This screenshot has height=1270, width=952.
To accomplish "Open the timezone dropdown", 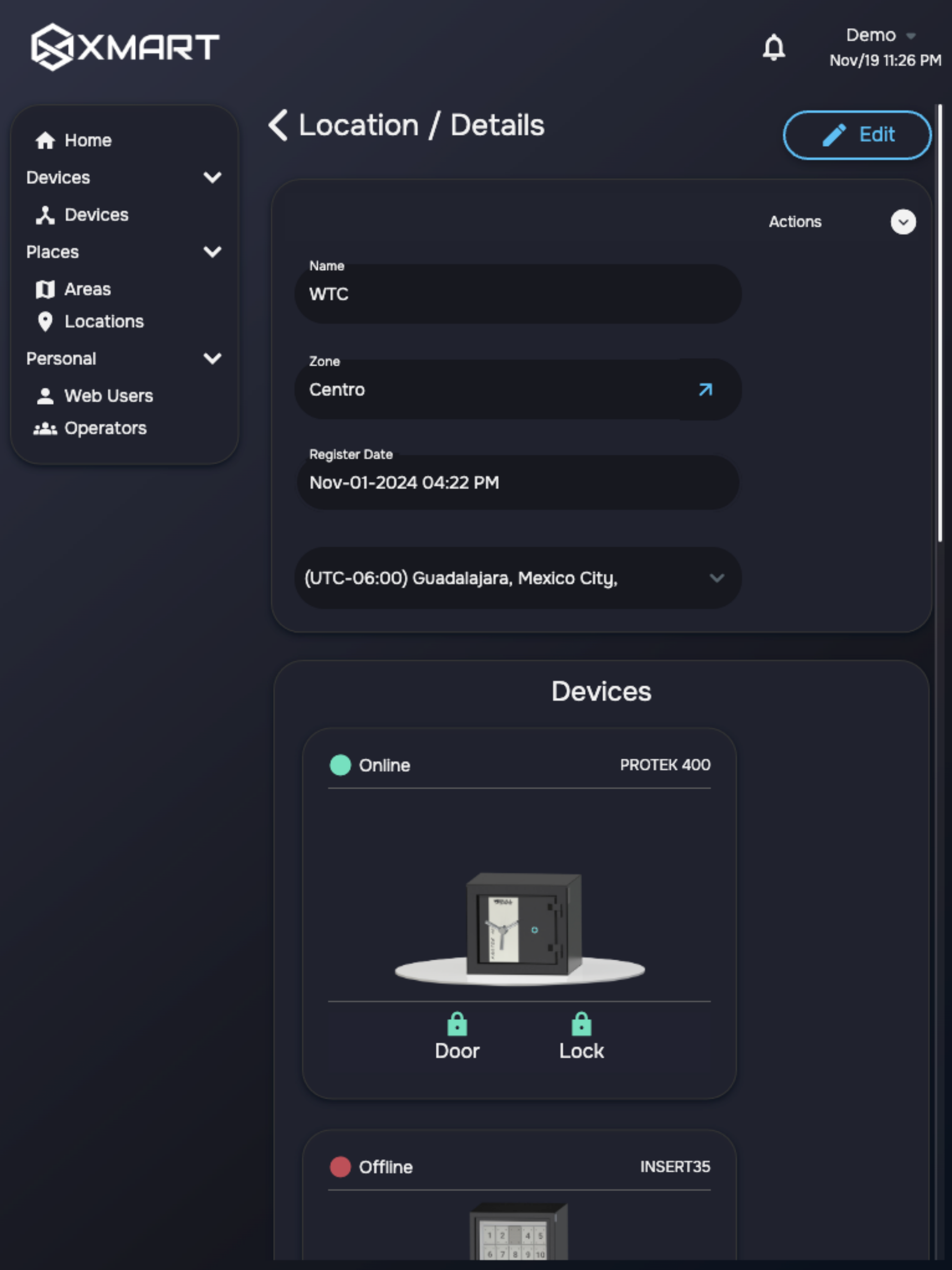I will point(518,578).
